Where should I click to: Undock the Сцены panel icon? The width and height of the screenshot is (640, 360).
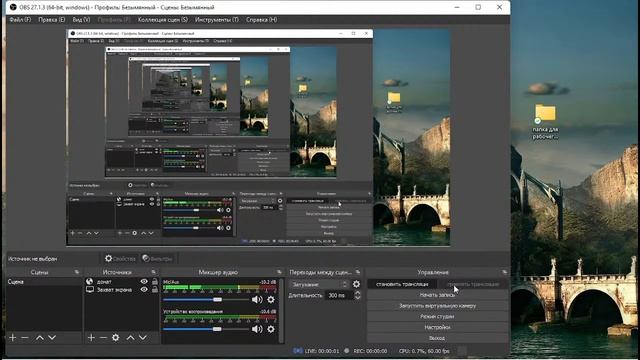pyautogui.click(x=77, y=272)
